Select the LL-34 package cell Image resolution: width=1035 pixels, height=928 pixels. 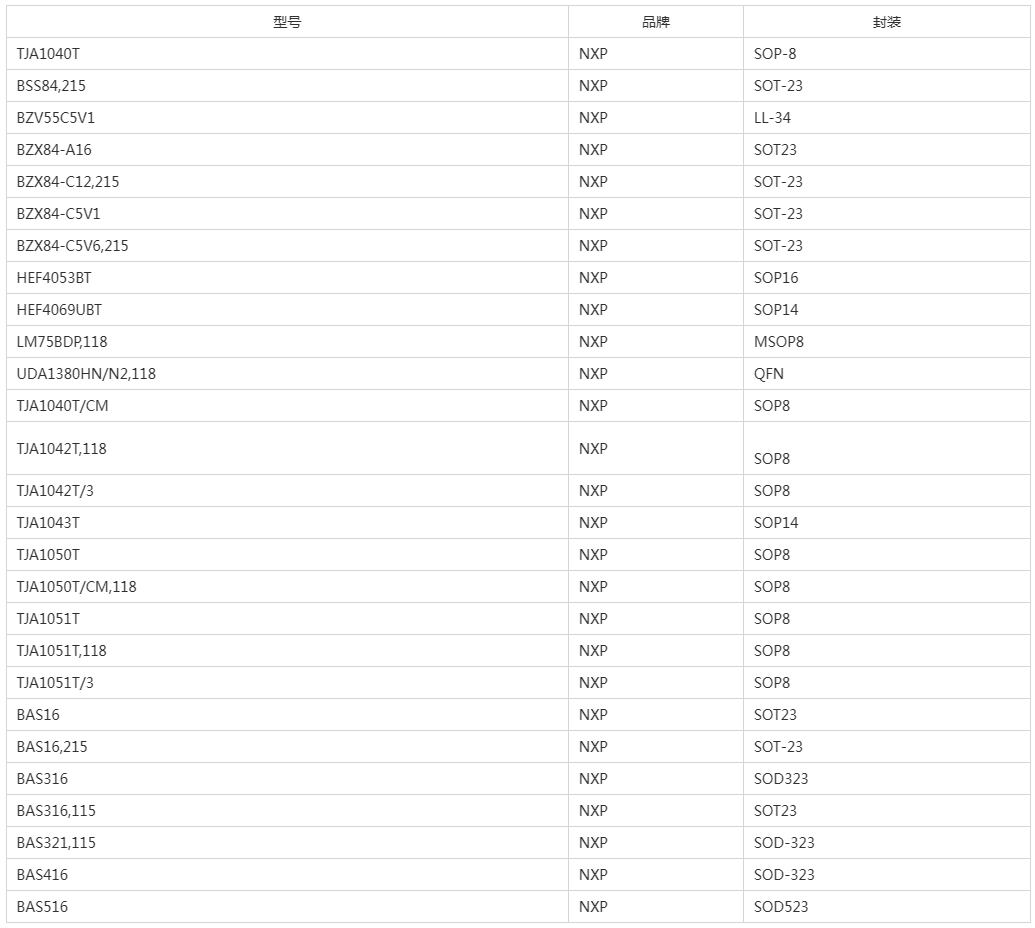pyautogui.click(x=886, y=117)
